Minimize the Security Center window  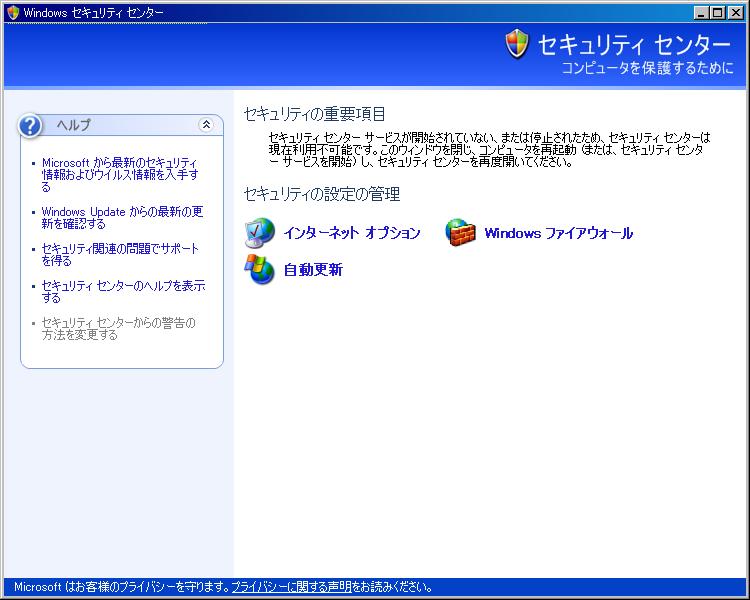(x=702, y=12)
